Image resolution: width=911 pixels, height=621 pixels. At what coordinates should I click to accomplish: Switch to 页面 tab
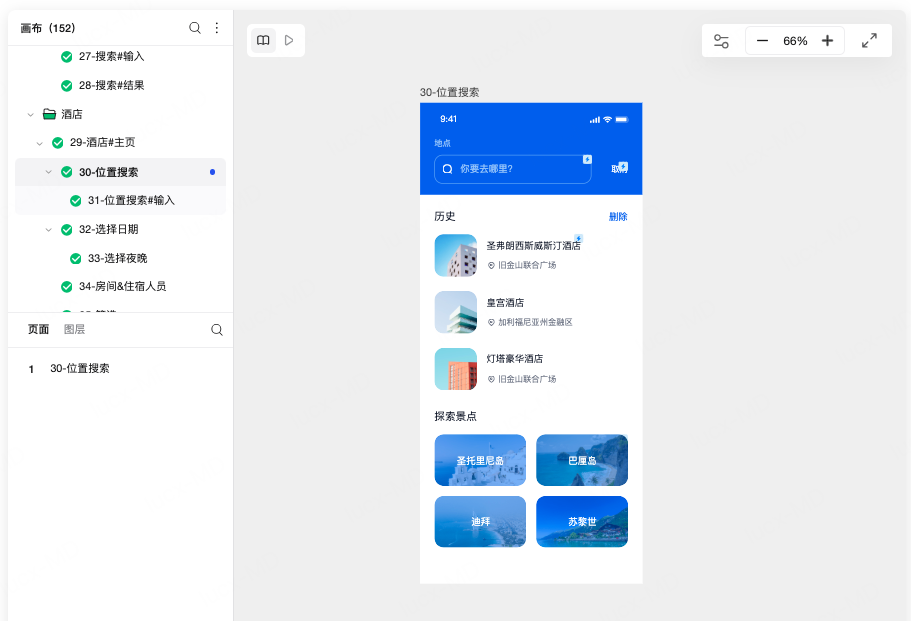click(38, 329)
